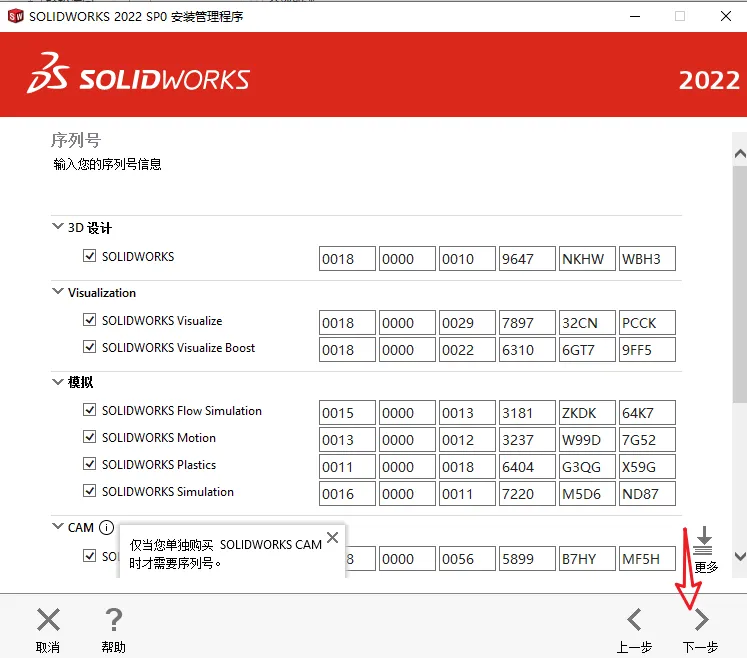This screenshot has width=747, height=658.
Task: Click CAM serial field B7HY
Action: (587, 558)
